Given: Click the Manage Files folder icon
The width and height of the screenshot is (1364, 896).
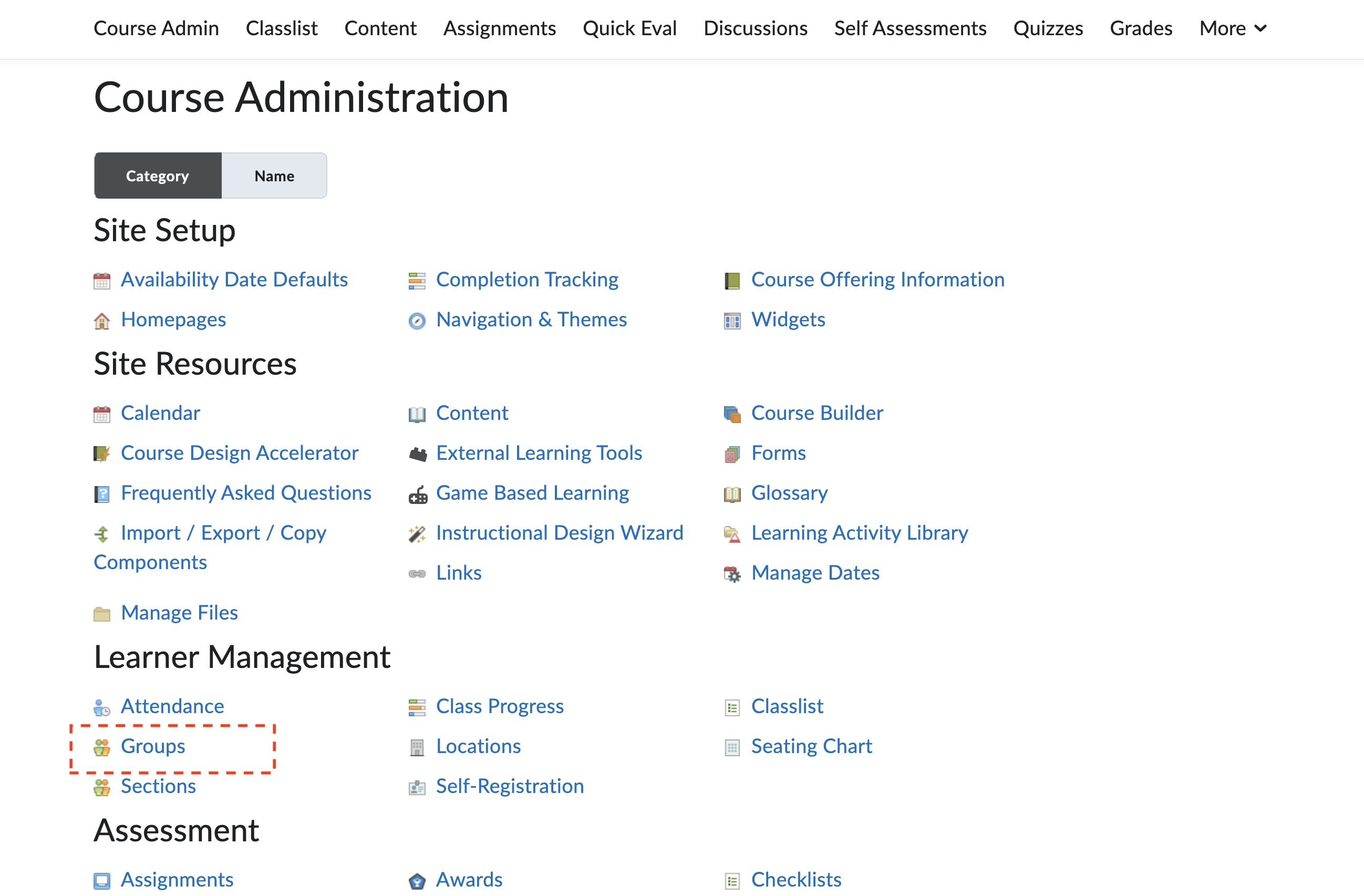Looking at the screenshot, I should (x=101, y=614).
